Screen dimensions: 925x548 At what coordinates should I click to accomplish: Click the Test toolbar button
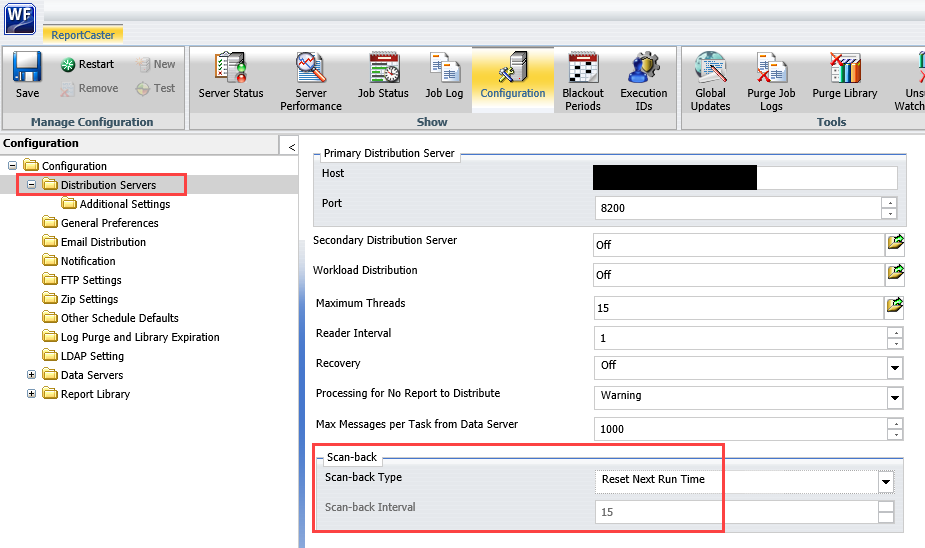(x=155, y=88)
